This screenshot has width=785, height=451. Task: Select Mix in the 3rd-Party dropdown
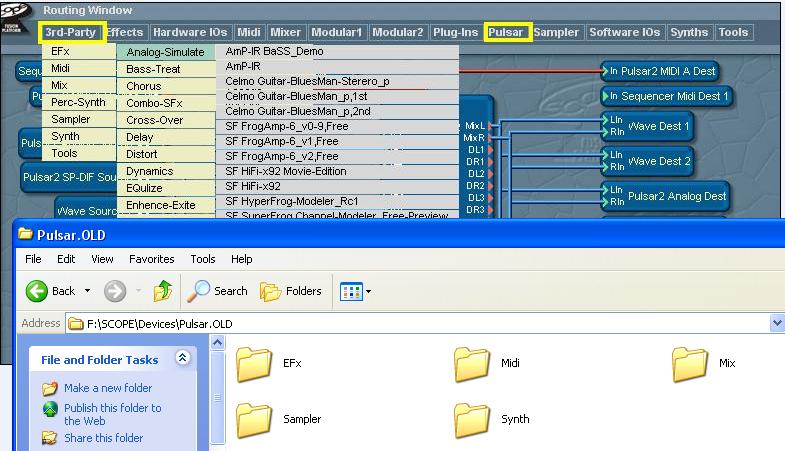[79, 86]
